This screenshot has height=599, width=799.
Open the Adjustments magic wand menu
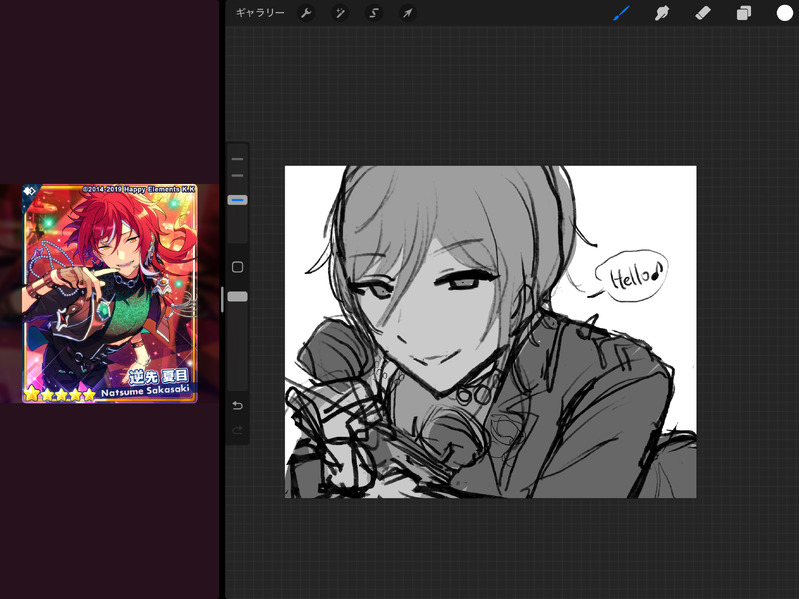point(340,13)
